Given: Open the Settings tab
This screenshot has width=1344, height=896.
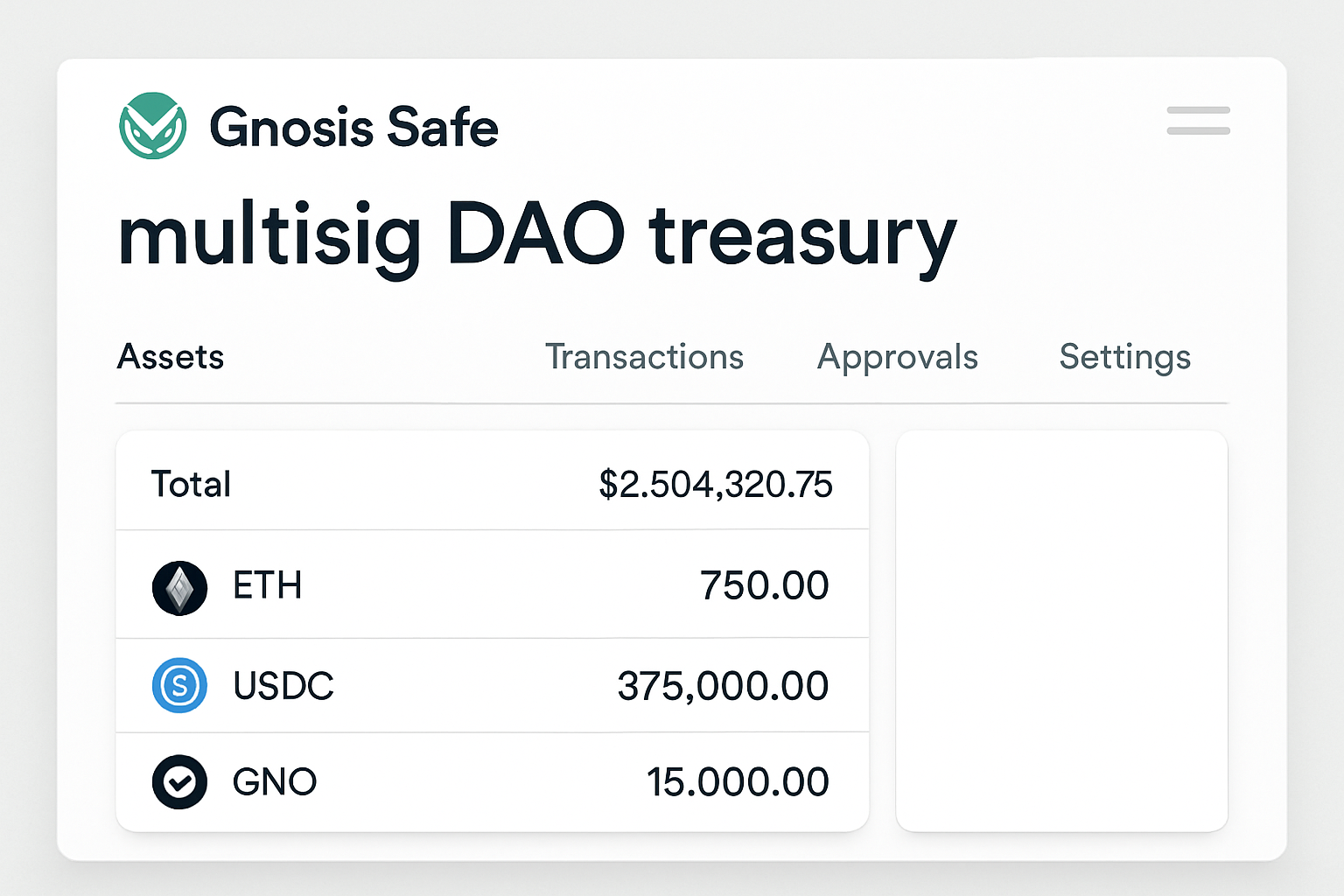Looking at the screenshot, I should [x=1124, y=357].
